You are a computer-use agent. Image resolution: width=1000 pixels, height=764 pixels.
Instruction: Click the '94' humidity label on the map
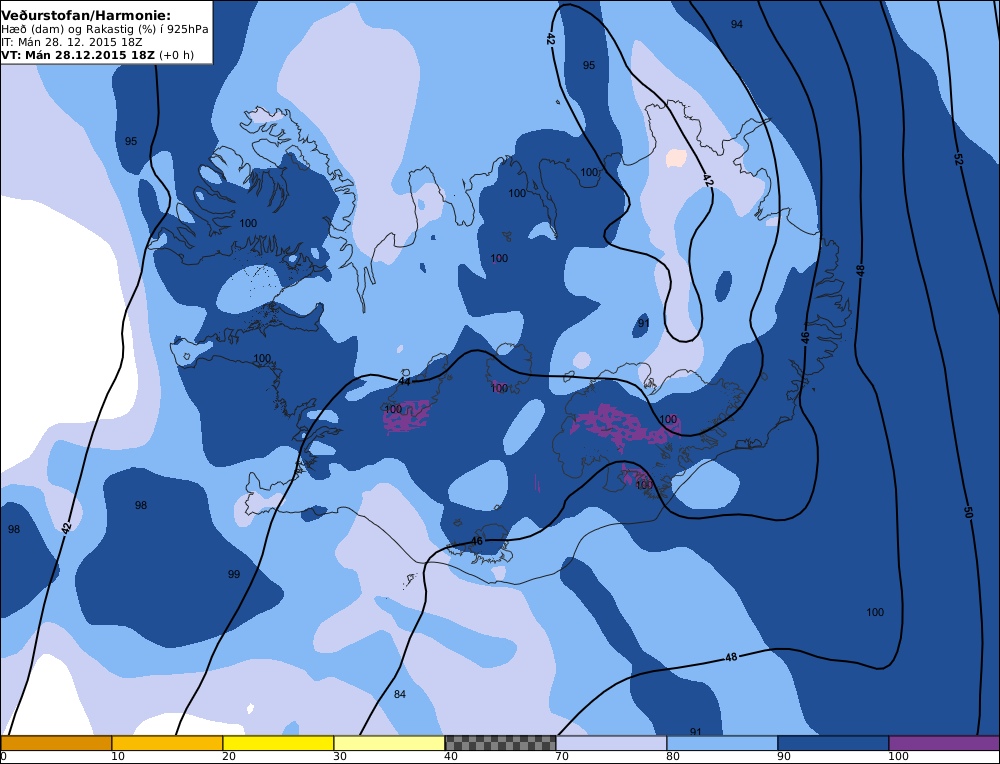pos(737,24)
